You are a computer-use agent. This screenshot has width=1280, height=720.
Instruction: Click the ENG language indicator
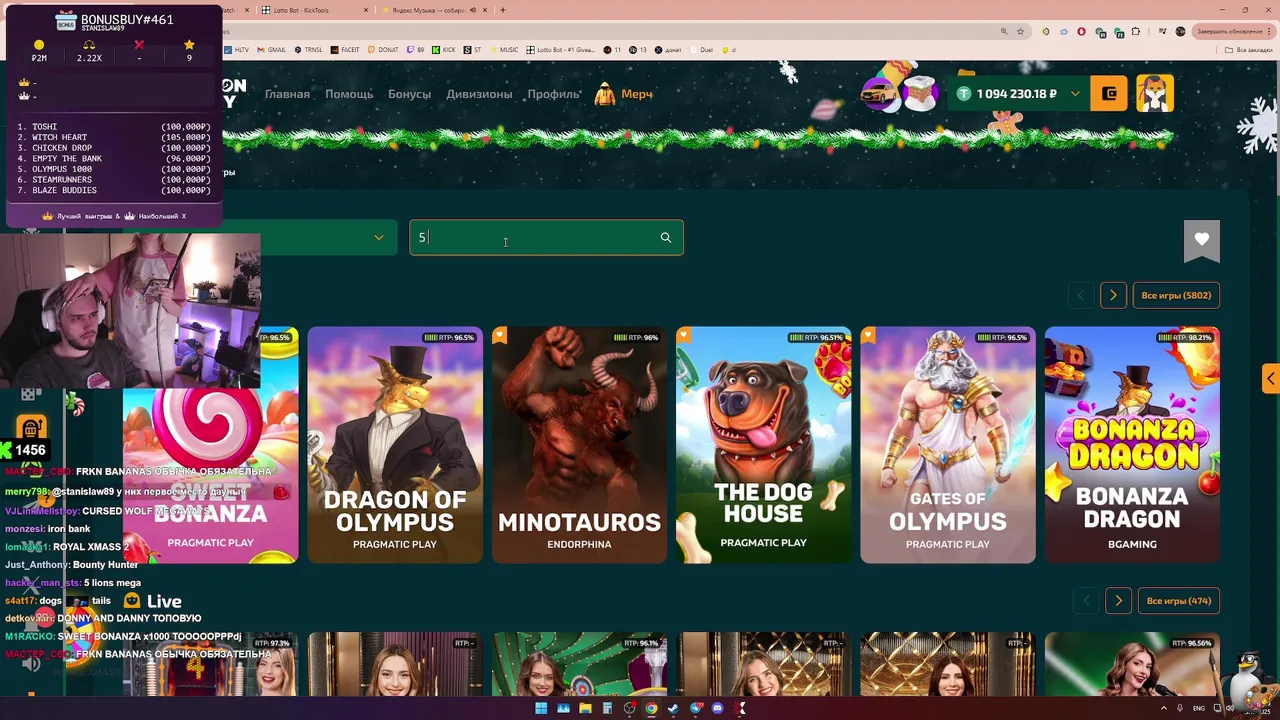tap(1199, 708)
